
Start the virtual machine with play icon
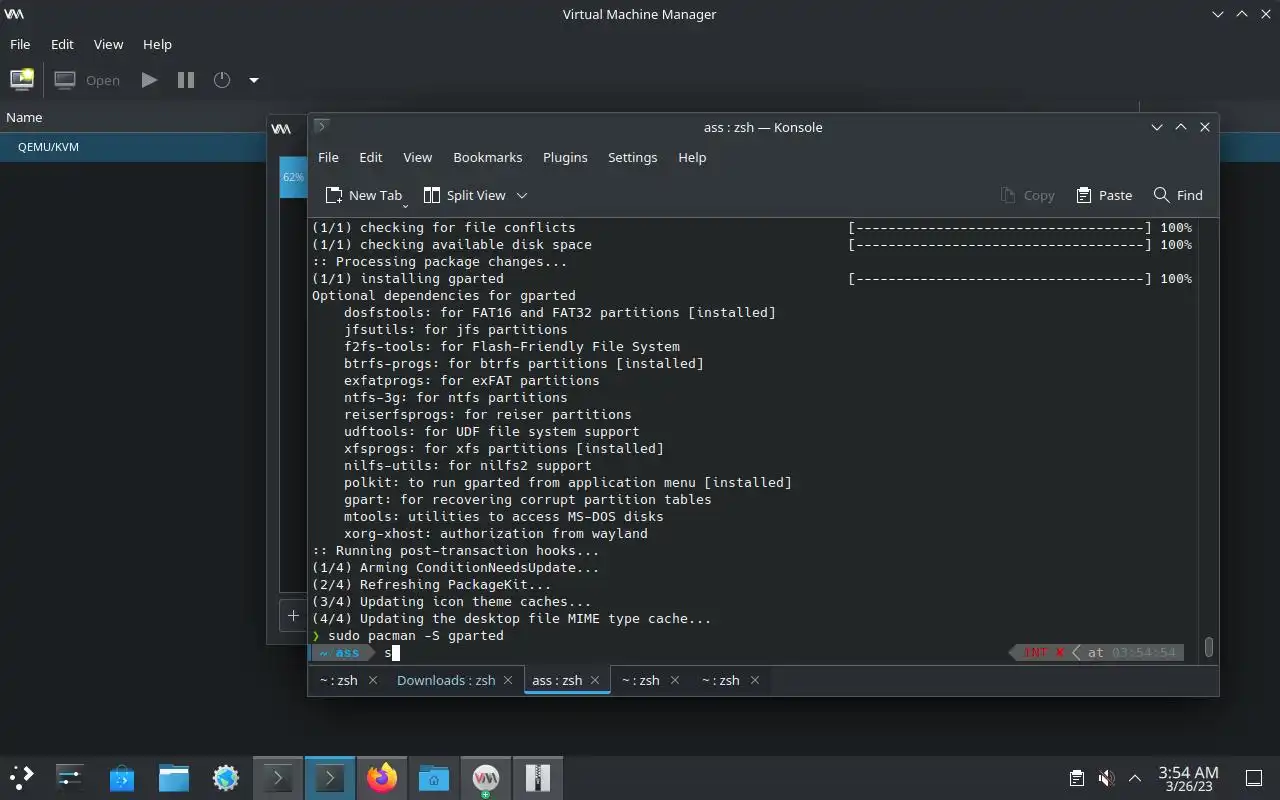click(x=149, y=80)
